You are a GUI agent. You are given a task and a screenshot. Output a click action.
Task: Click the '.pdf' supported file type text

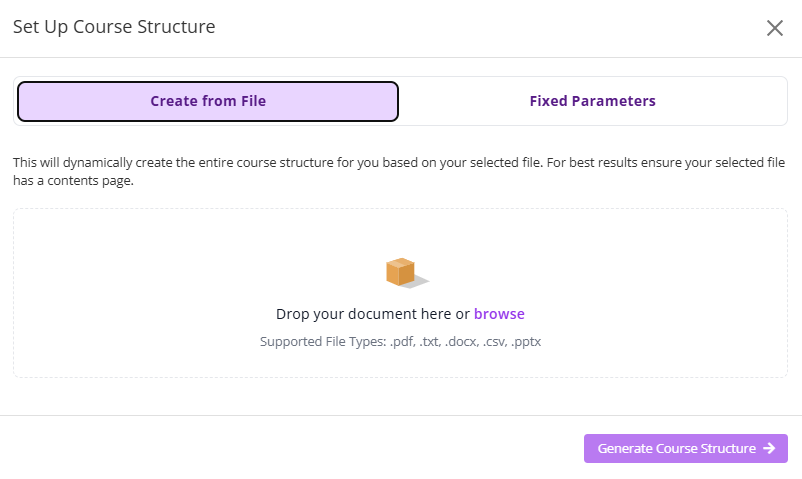click(x=402, y=342)
